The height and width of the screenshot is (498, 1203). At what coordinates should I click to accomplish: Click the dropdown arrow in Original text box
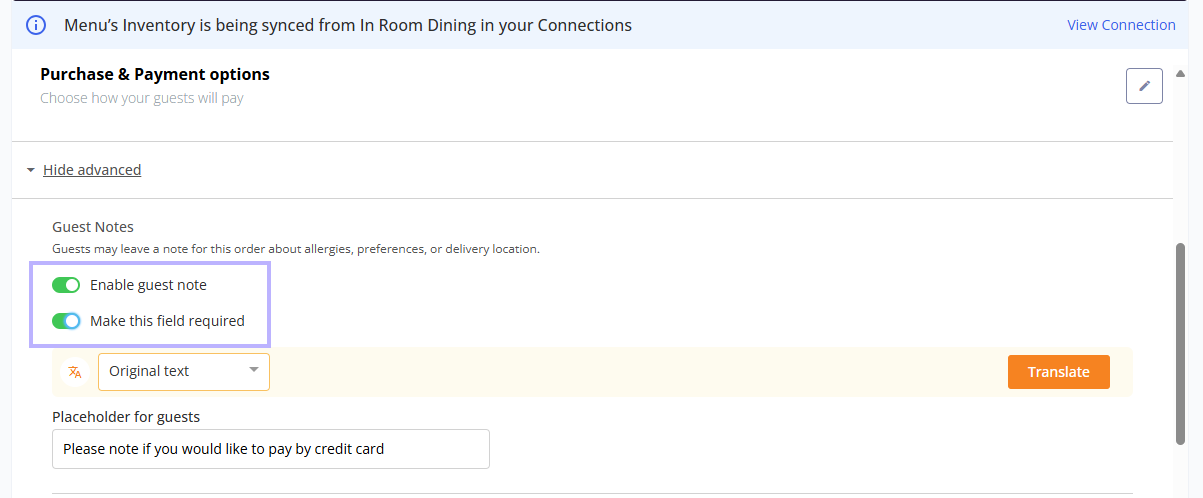click(x=254, y=371)
